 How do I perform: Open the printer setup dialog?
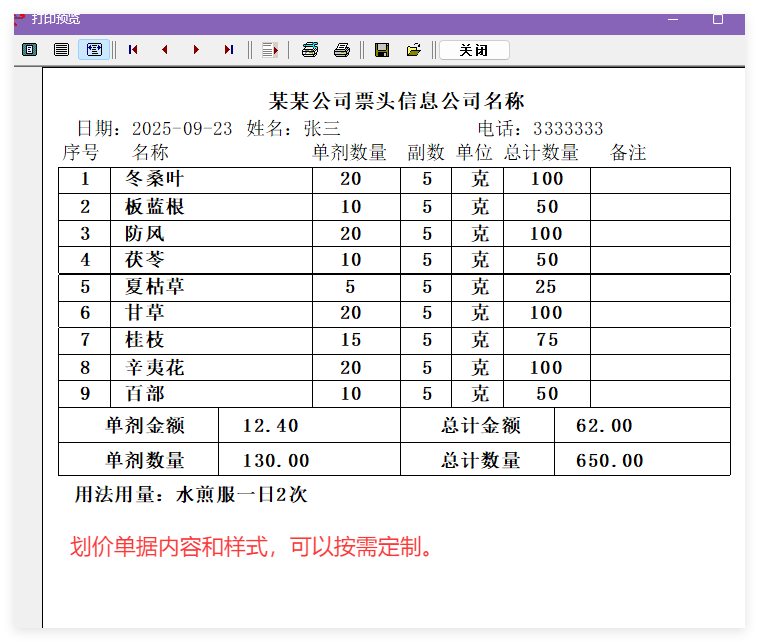310,49
